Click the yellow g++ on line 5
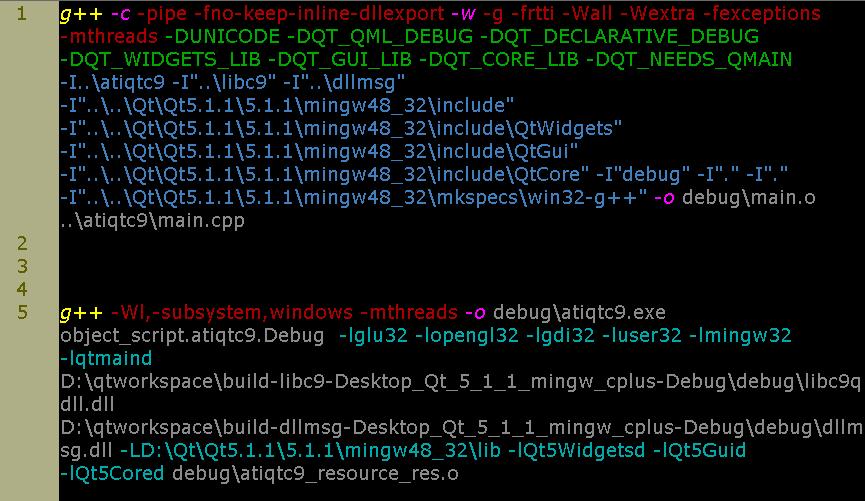Viewport: 865px width, 501px height. click(81, 312)
